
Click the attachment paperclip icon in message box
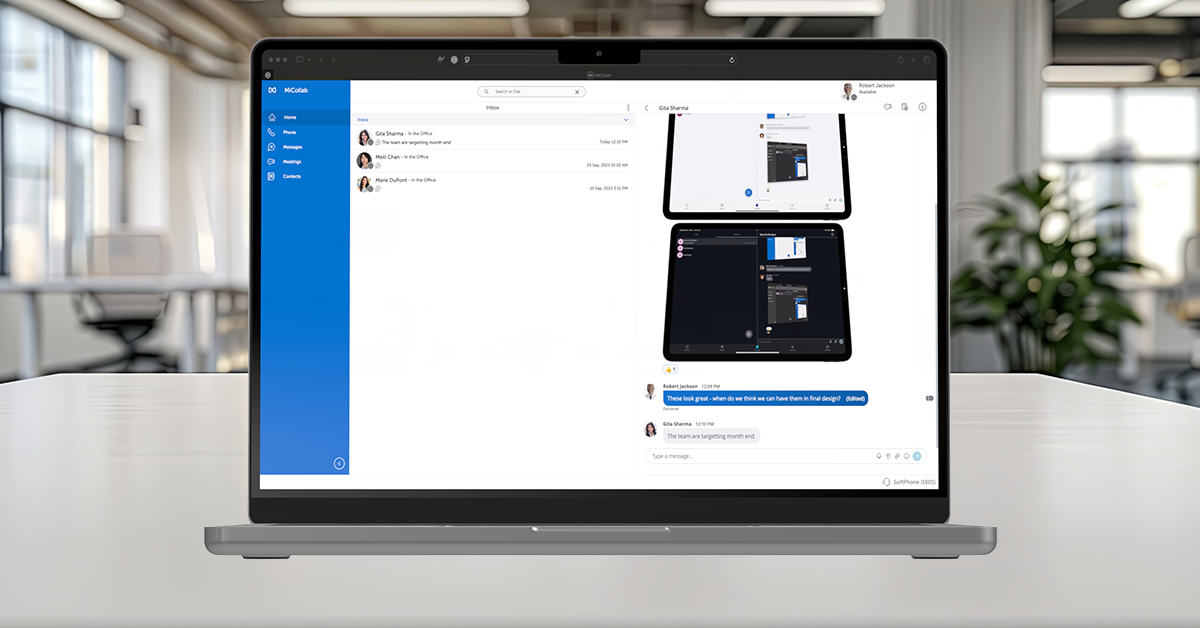pyautogui.click(x=897, y=456)
